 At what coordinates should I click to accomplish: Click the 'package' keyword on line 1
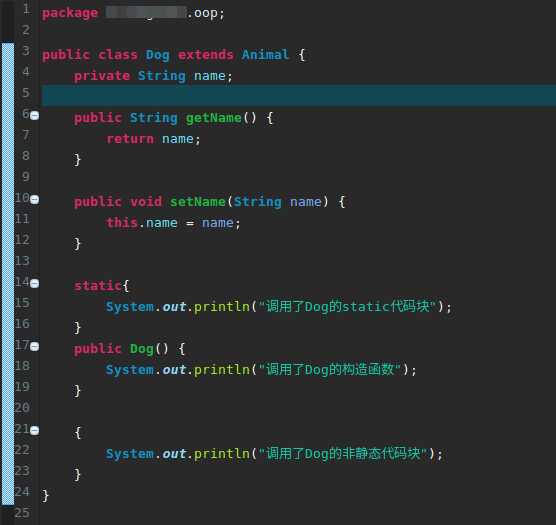[70, 13]
